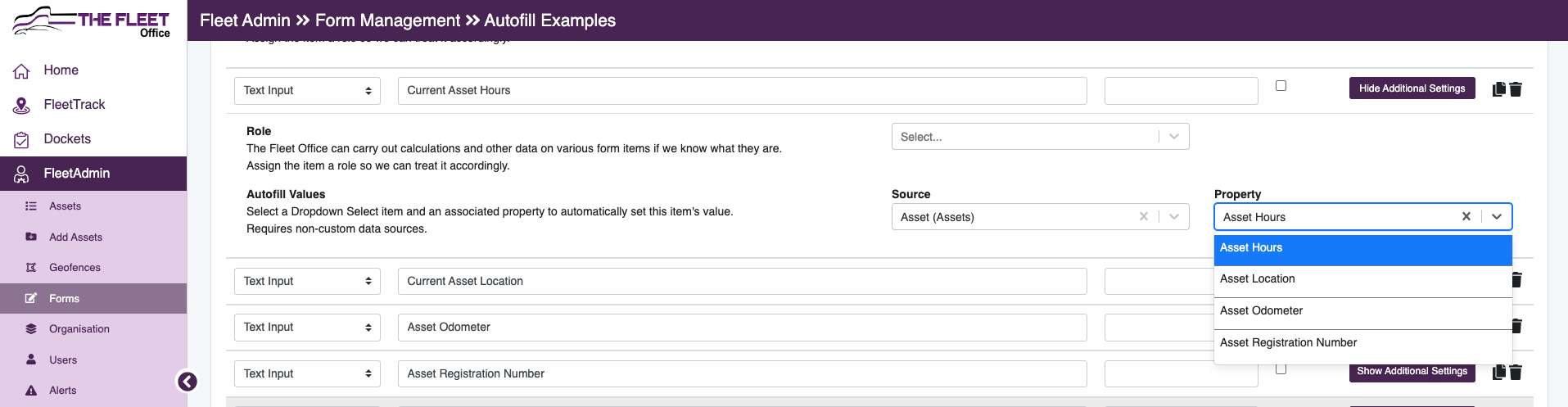This screenshot has height=407, width=1568.
Task: Click the Fleet Admin breadcrumb
Action: tap(245, 20)
